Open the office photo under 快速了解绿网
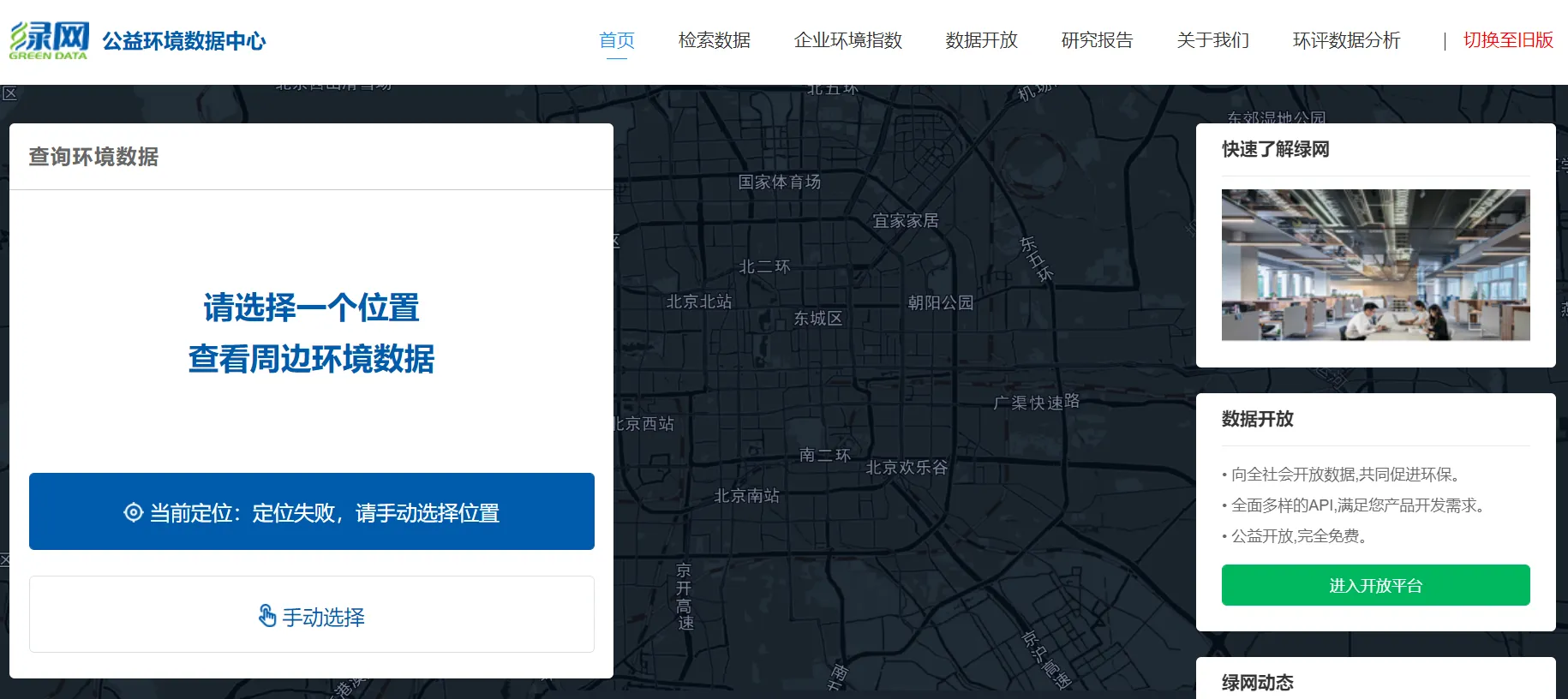 coord(1375,265)
